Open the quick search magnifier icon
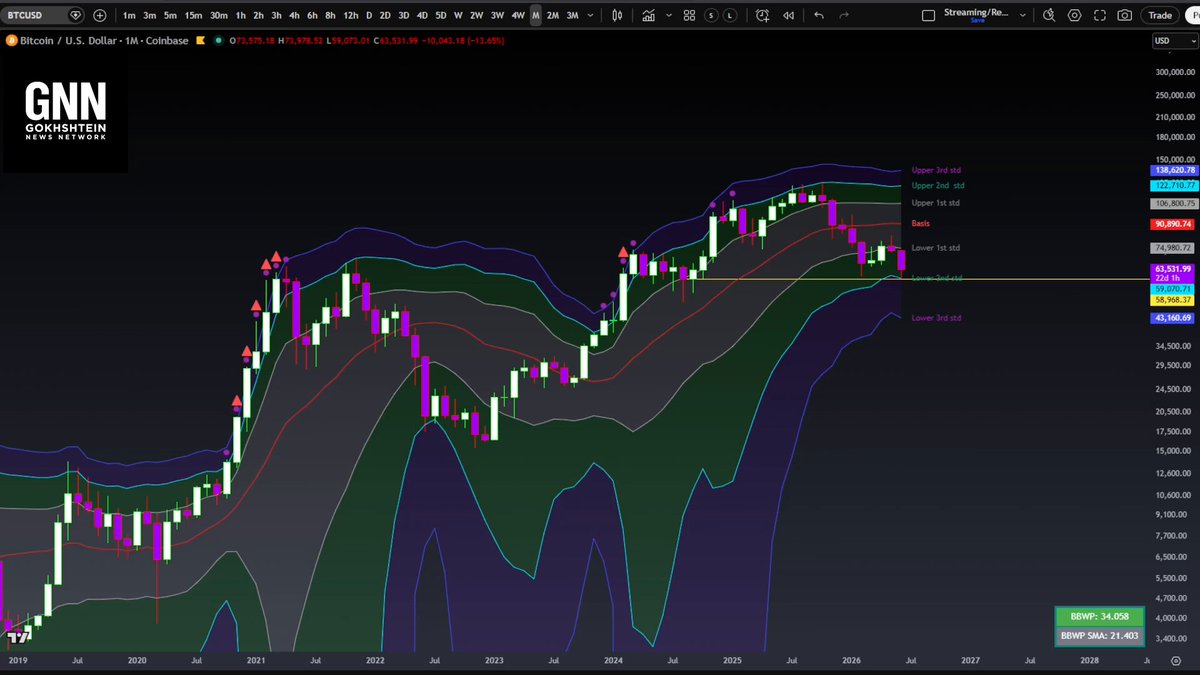 (1049, 15)
